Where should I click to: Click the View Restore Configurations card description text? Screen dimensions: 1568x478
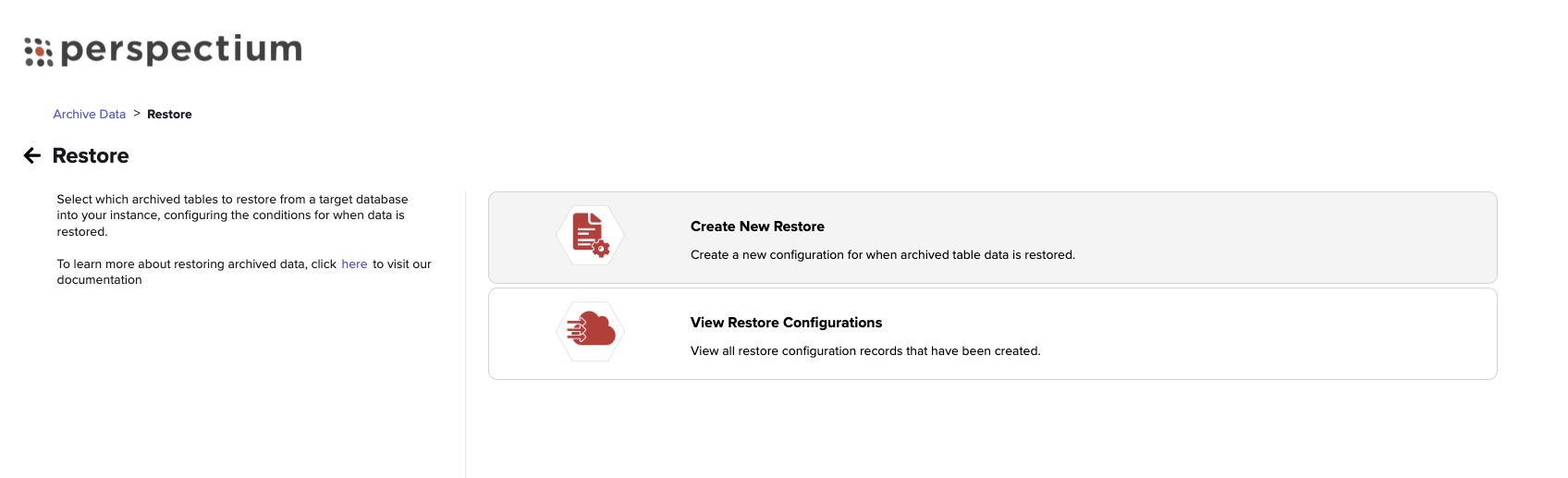pos(865,351)
